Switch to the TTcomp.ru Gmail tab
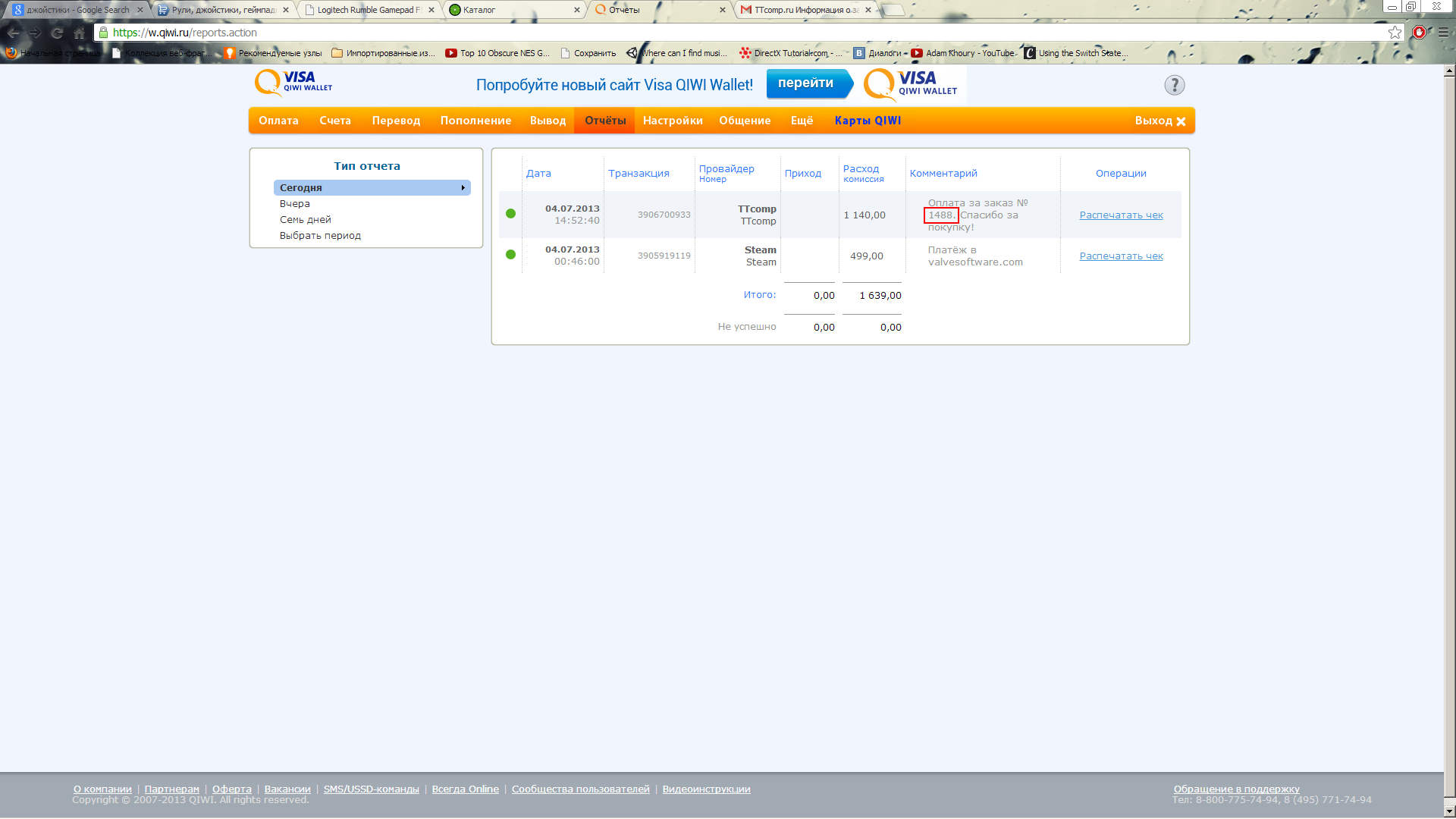Screen dimensions: 1456x819 coord(805,10)
